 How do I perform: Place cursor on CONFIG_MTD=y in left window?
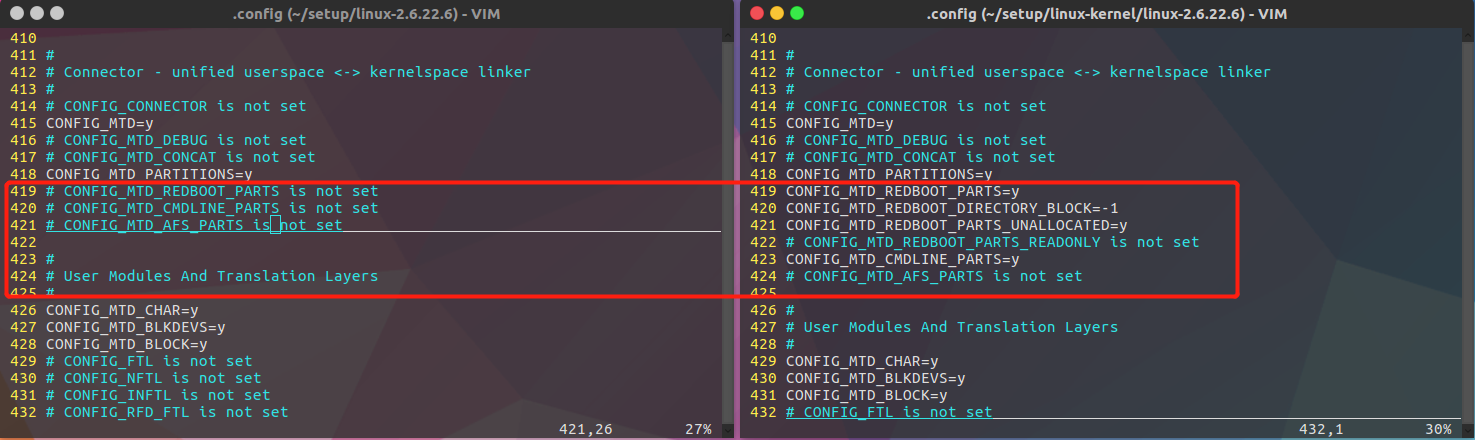[x=100, y=123]
